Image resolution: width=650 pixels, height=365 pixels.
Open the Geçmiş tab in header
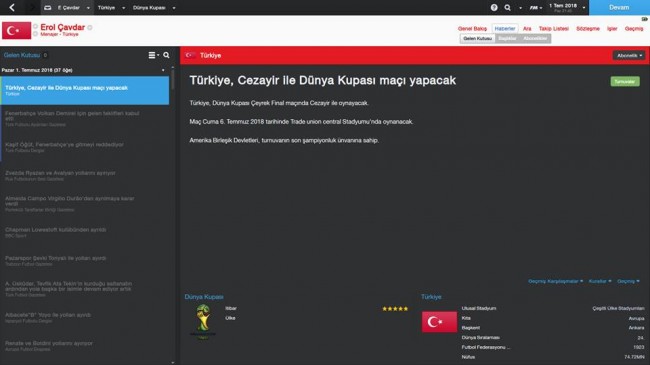[634, 29]
